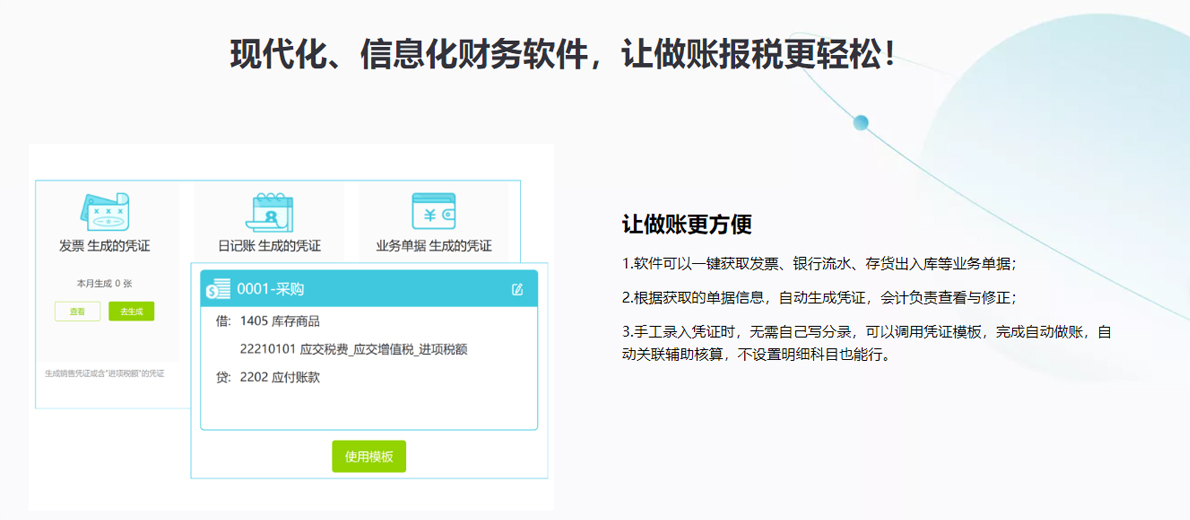Click the edit pencil icon on 0001-采购
This screenshot has height=520, width=1190.
pos(517,290)
